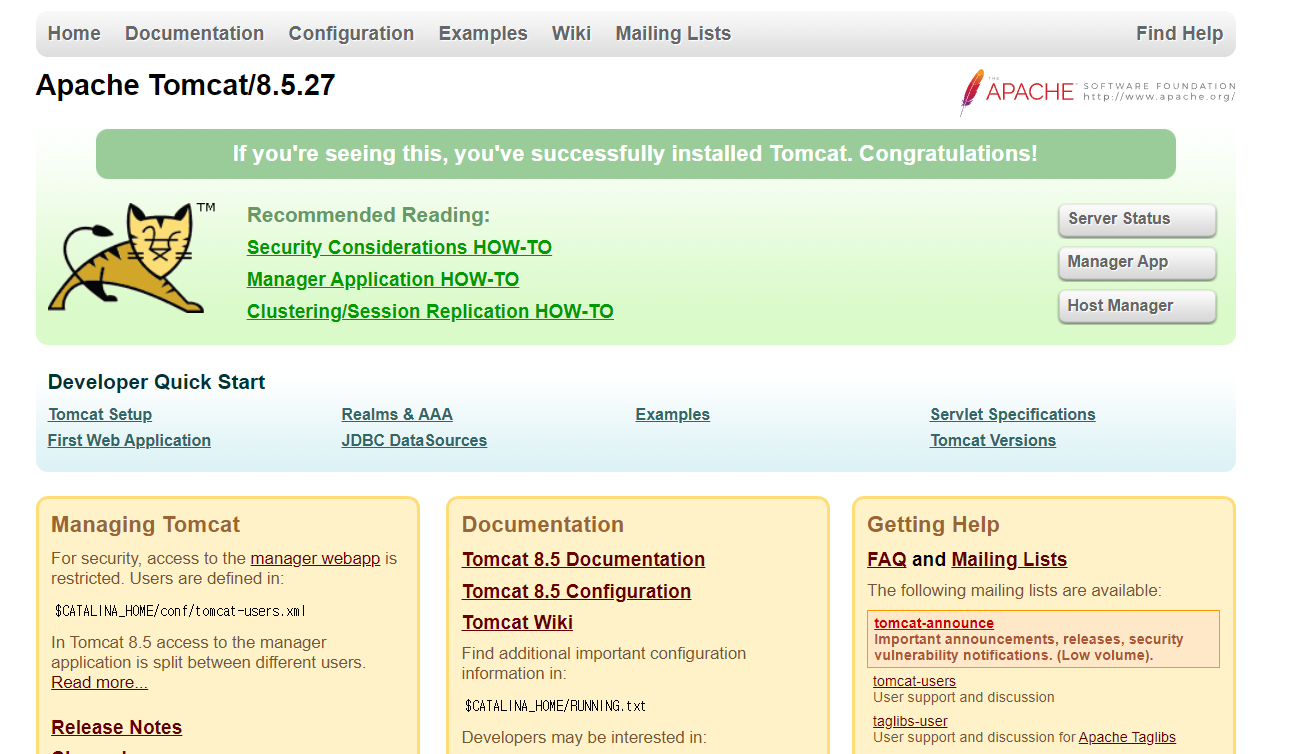The image size is (1297, 754).
Task: Click the $CATALINA_HOME/conf/tomcat-users.xml path text
Action: pos(180,611)
